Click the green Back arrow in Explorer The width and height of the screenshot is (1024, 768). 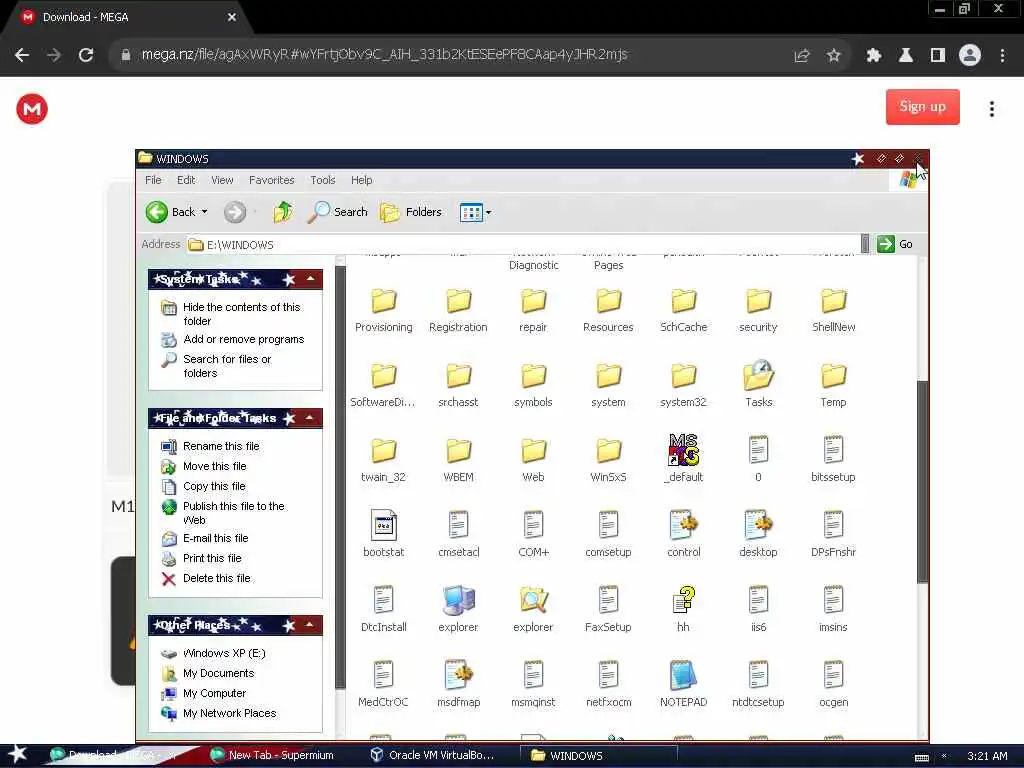(x=157, y=212)
